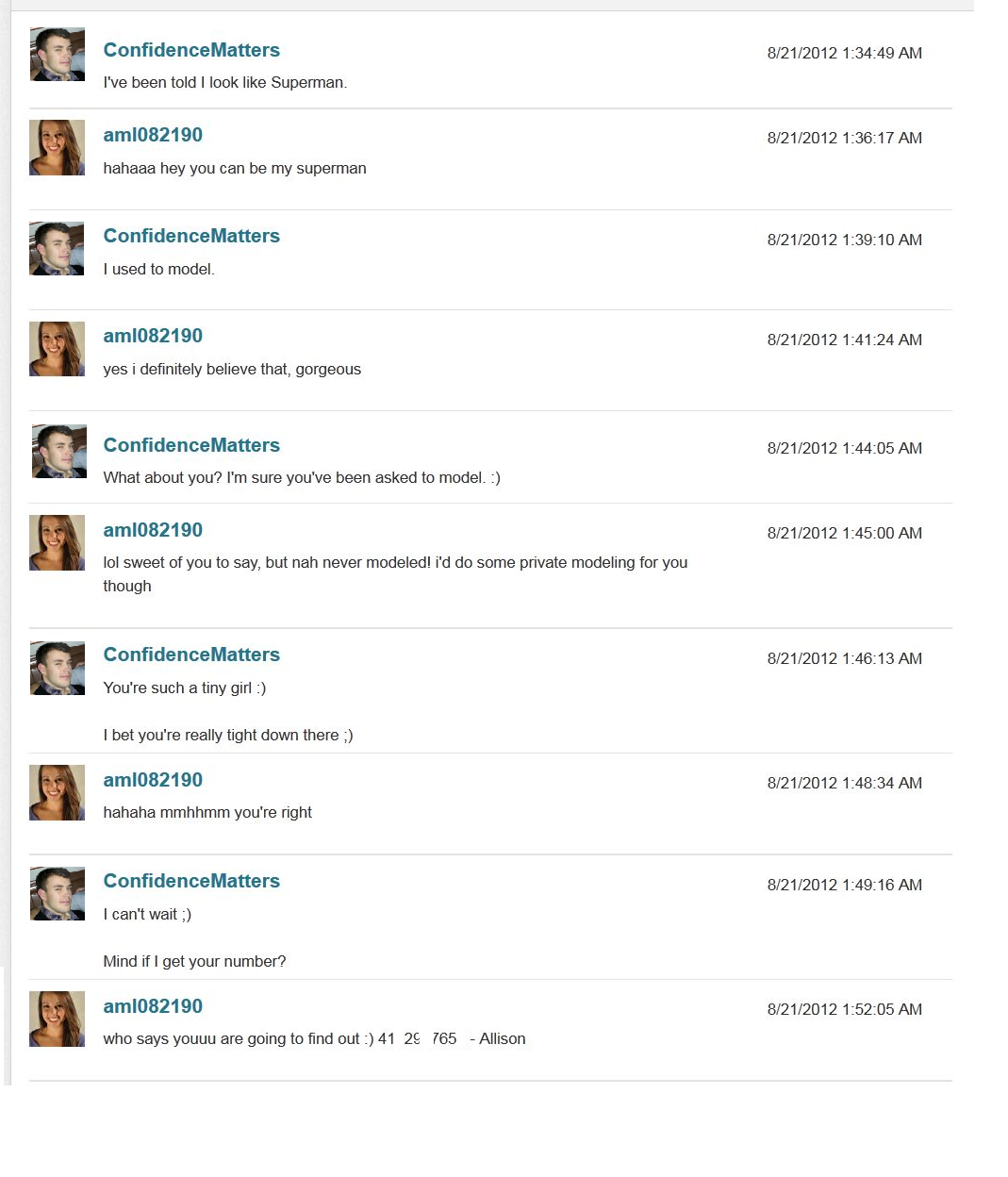Image resolution: width=1008 pixels, height=1177 pixels.
Task: Open ConfidenceMatters avatar beside the Superman message
Action: click(58, 54)
